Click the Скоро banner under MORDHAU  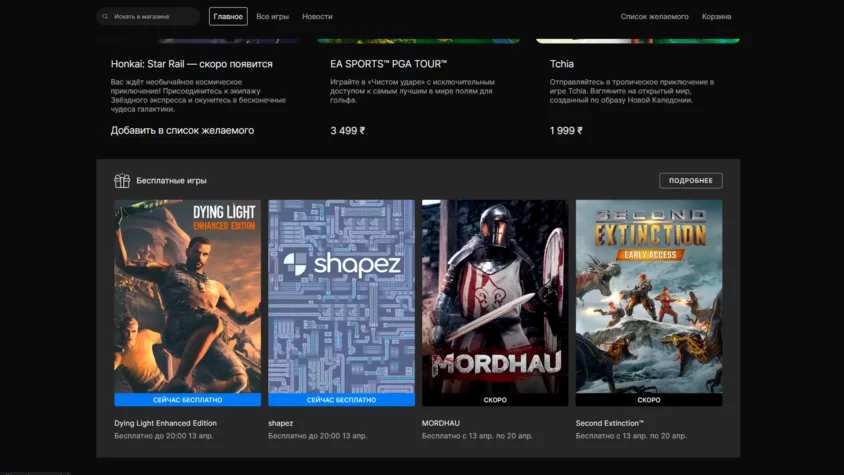point(495,400)
